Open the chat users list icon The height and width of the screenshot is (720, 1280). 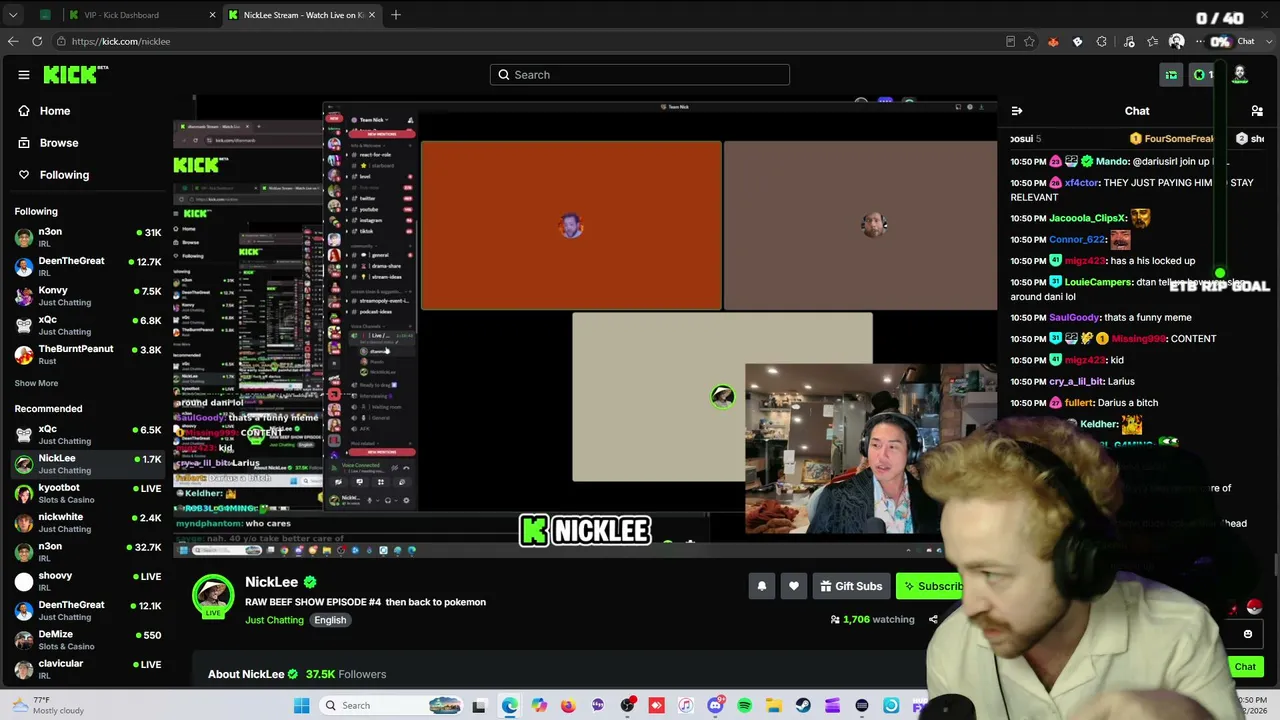click(x=1257, y=111)
